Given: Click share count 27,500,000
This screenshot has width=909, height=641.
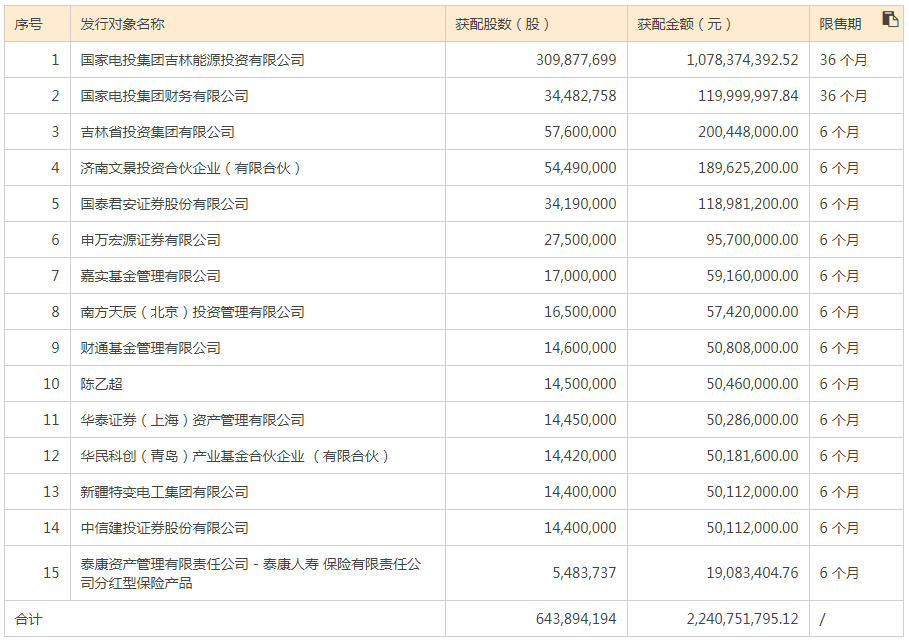Looking at the screenshot, I should point(580,240).
